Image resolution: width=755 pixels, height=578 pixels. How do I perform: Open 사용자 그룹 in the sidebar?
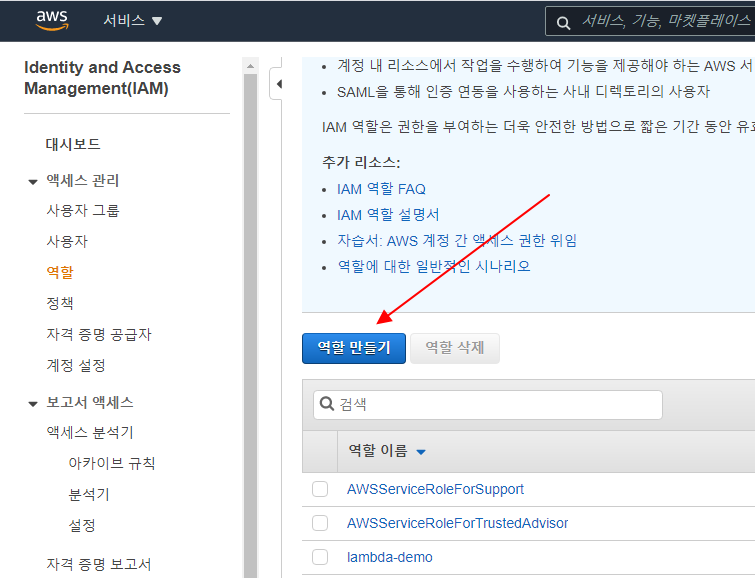coord(82,210)
